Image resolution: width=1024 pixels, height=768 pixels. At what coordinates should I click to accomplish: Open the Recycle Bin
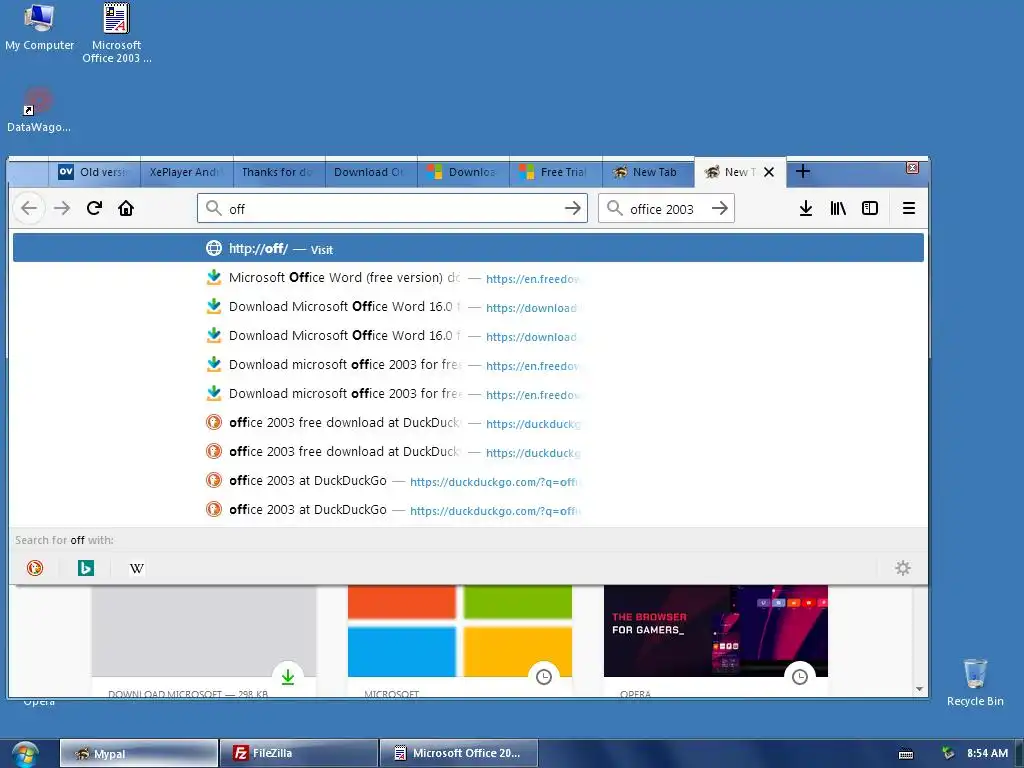(975, 682)
